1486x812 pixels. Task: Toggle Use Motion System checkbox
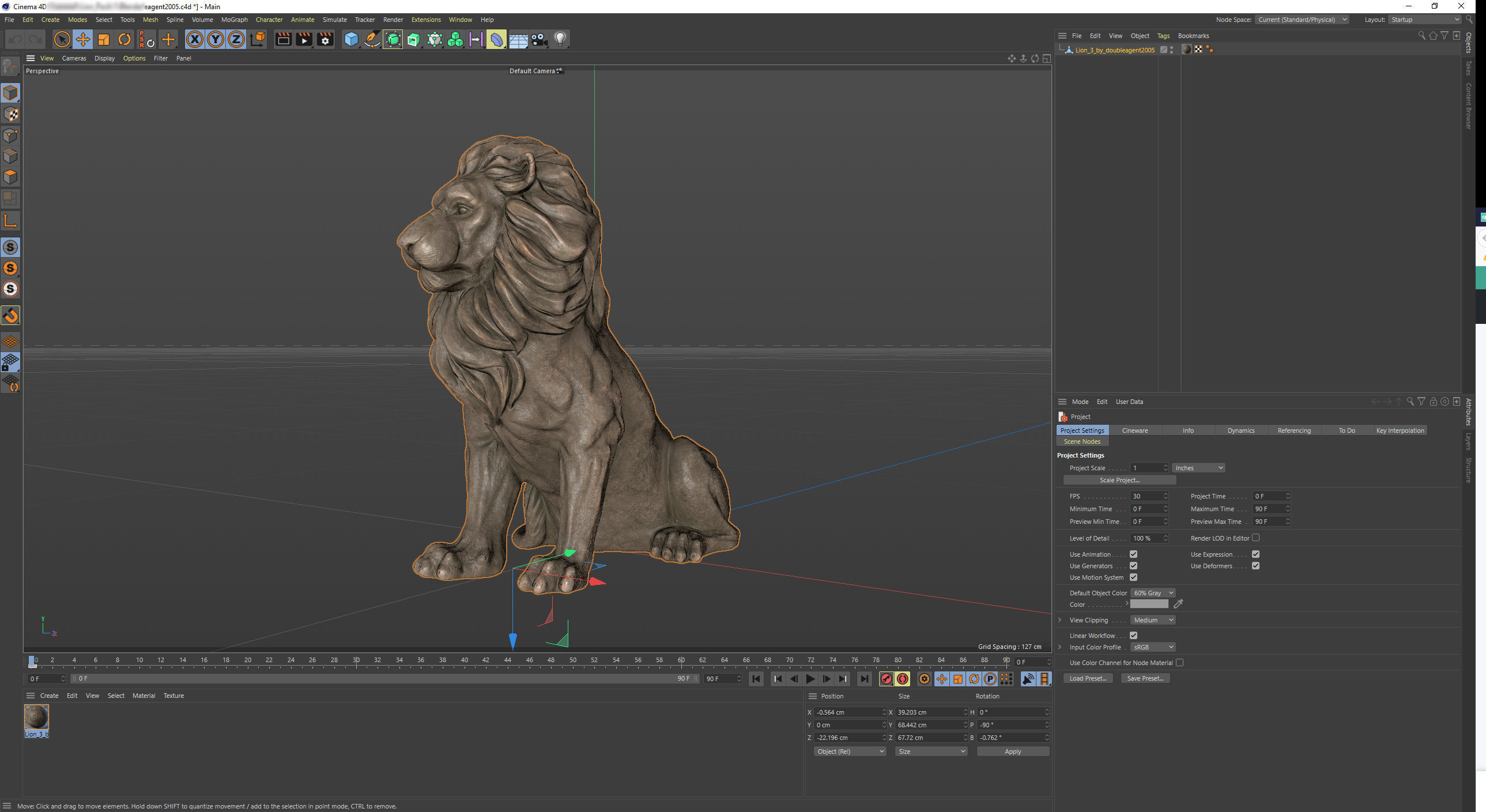click(x=1134, y=577)
